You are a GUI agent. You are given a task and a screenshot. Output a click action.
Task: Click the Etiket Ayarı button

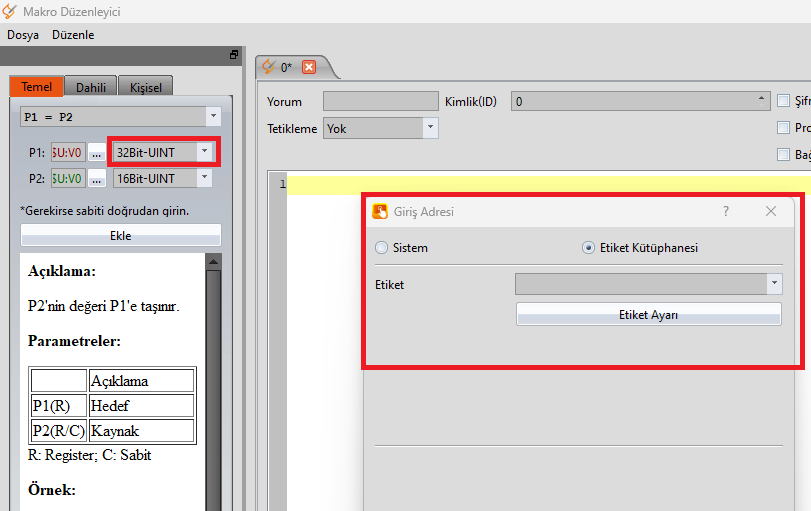648,314
